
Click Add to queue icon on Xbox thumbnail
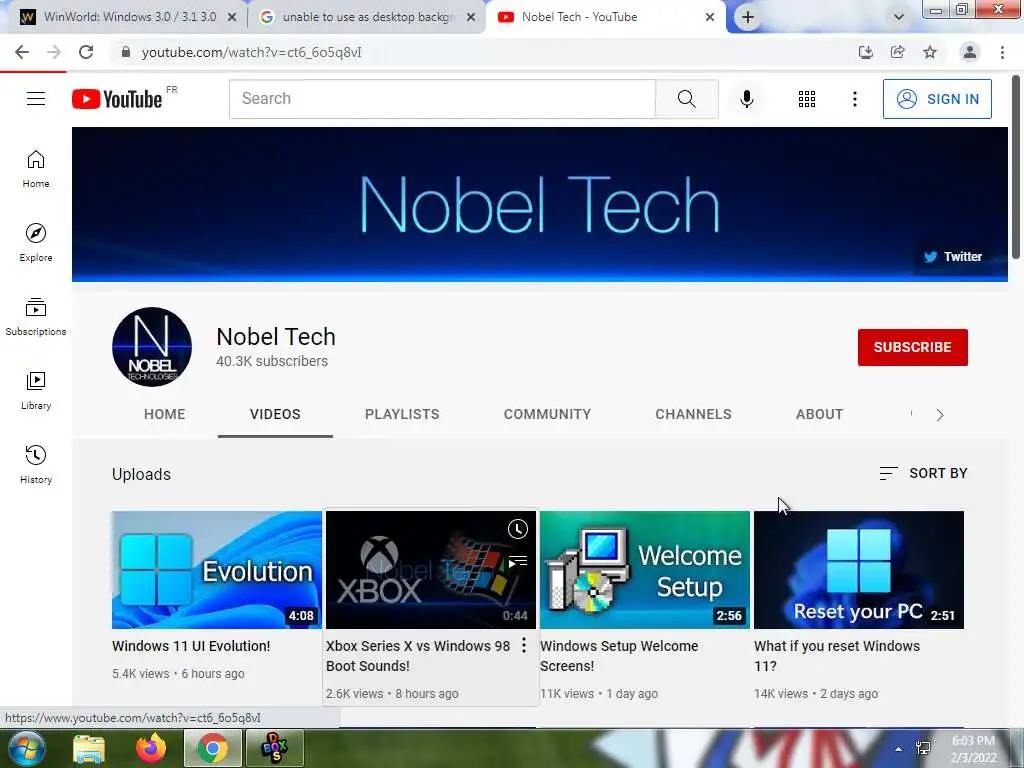518,561
